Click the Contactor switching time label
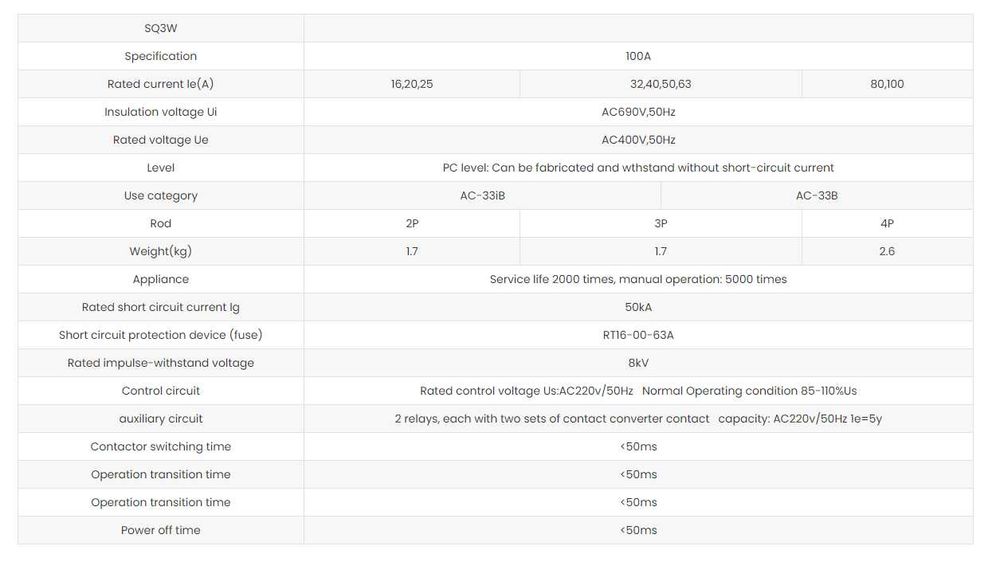The height and width of the screenshot is (563, 1000). click(x=160, y=447)
